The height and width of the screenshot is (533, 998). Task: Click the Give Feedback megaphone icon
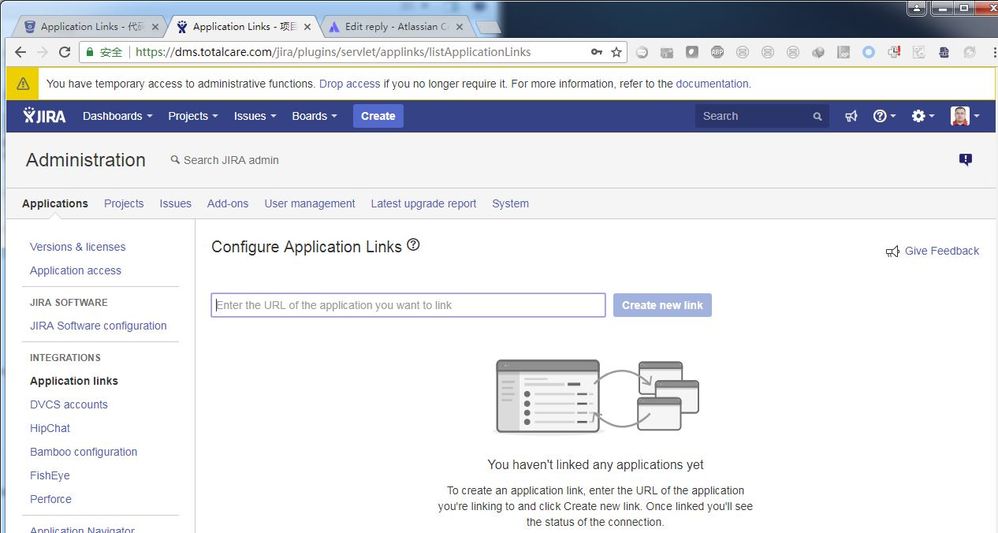tap(892, 252)
